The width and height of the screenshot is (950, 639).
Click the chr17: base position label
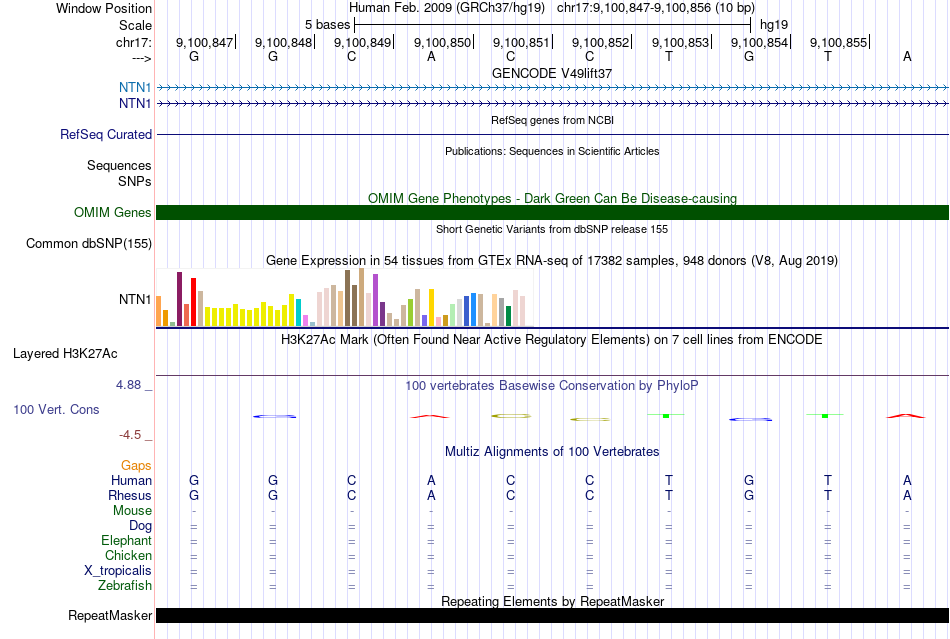133,42
